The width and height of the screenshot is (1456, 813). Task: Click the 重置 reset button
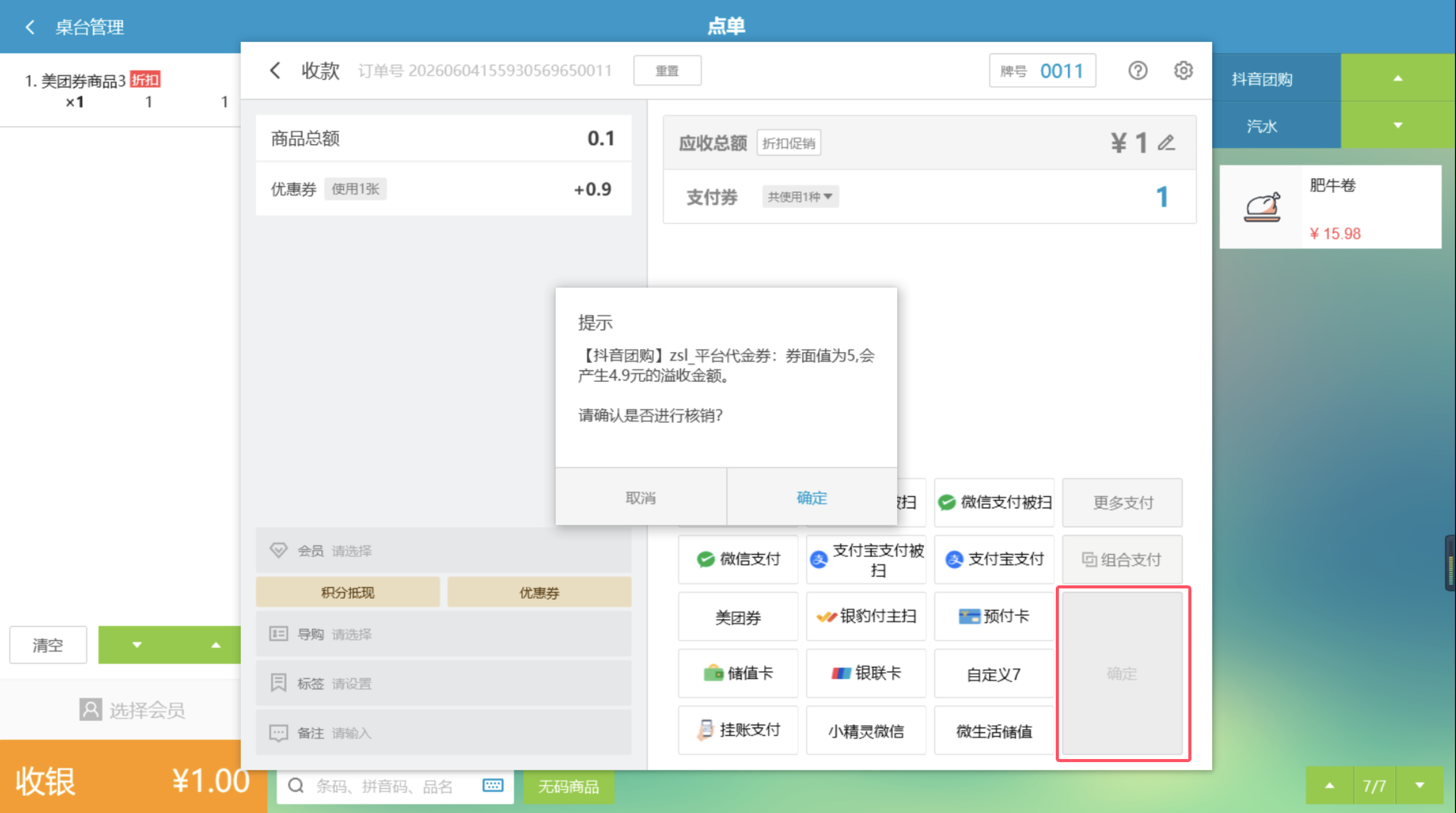pos(667,71)
